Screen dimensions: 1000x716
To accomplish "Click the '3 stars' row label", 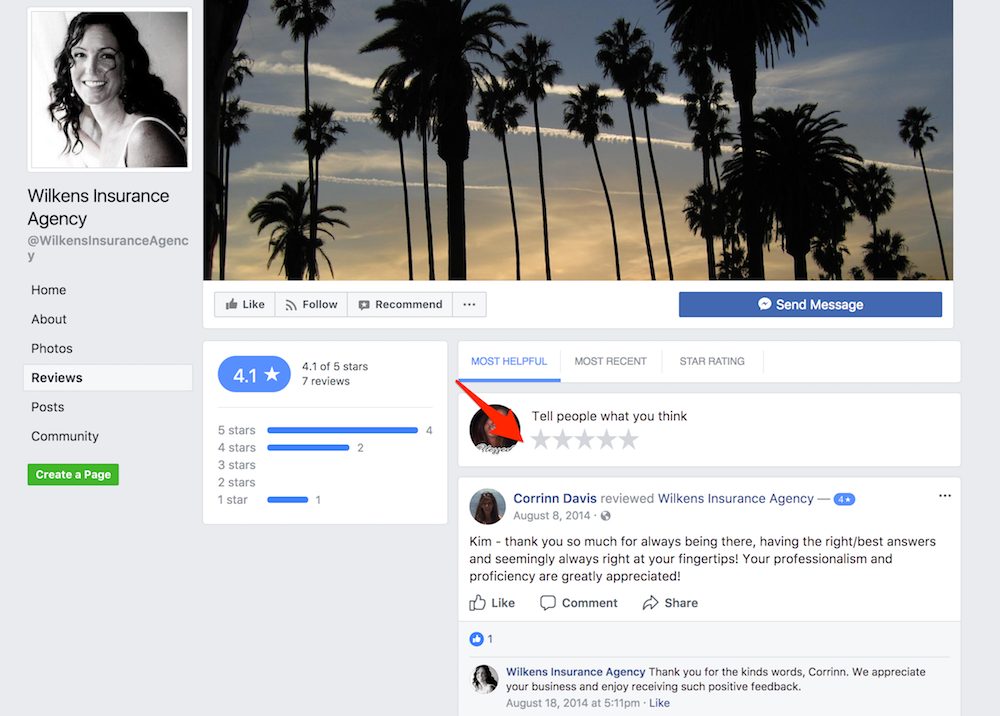I will (237, 465).
